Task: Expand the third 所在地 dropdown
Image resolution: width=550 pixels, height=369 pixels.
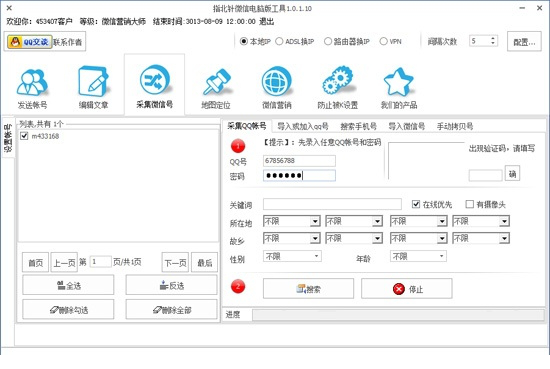Action: pos(442,221)
